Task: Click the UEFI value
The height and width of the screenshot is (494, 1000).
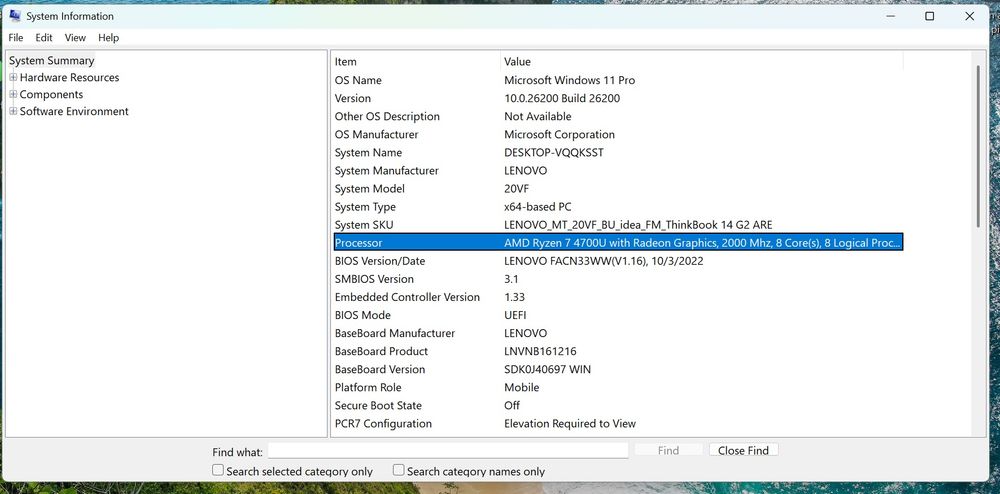Action: click(x=515, y=315)
